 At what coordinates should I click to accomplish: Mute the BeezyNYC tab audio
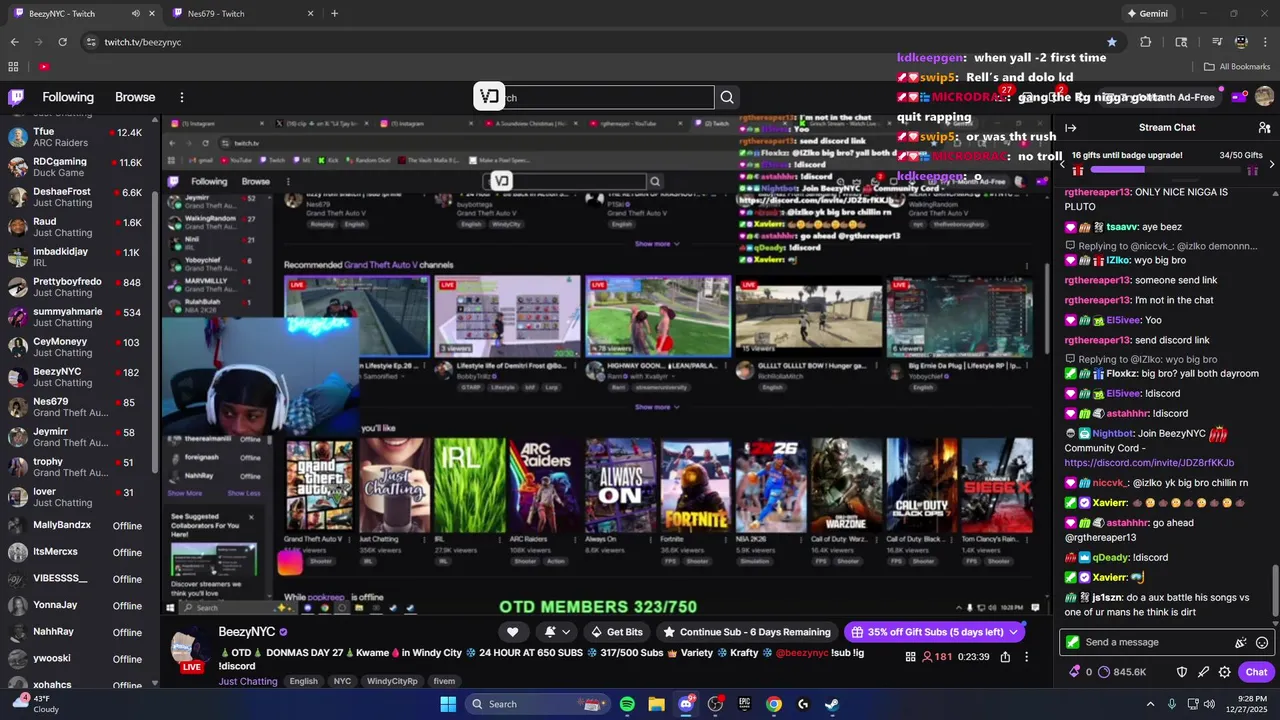135,14
